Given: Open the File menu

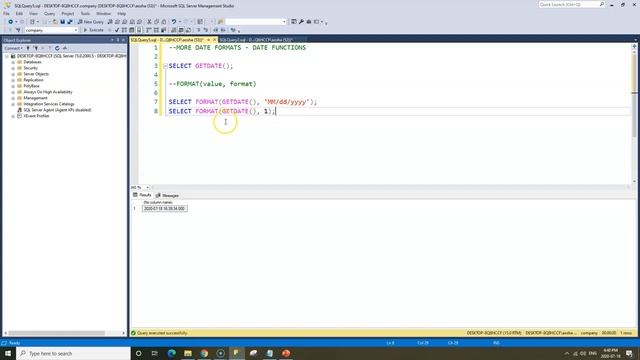Looking at the screenshot, I should click(x=6, y=13).
